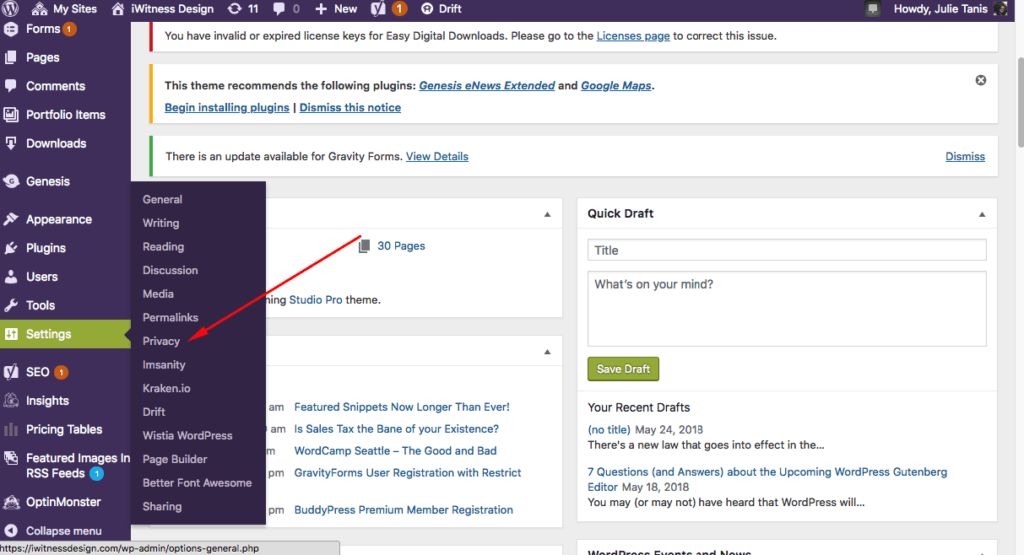1024x555 pixels.
Task: Open General settings submenu item
Action: (x=163, y=199)
